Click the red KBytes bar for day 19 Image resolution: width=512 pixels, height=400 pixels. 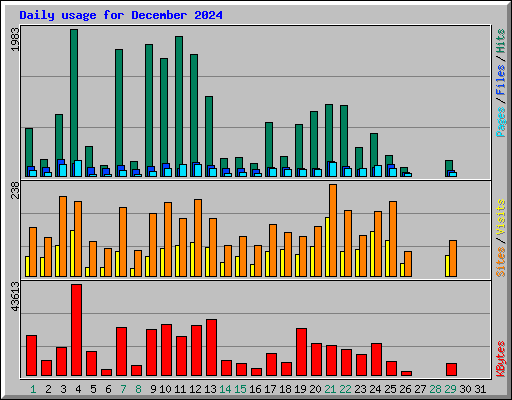tap(301, 352)
